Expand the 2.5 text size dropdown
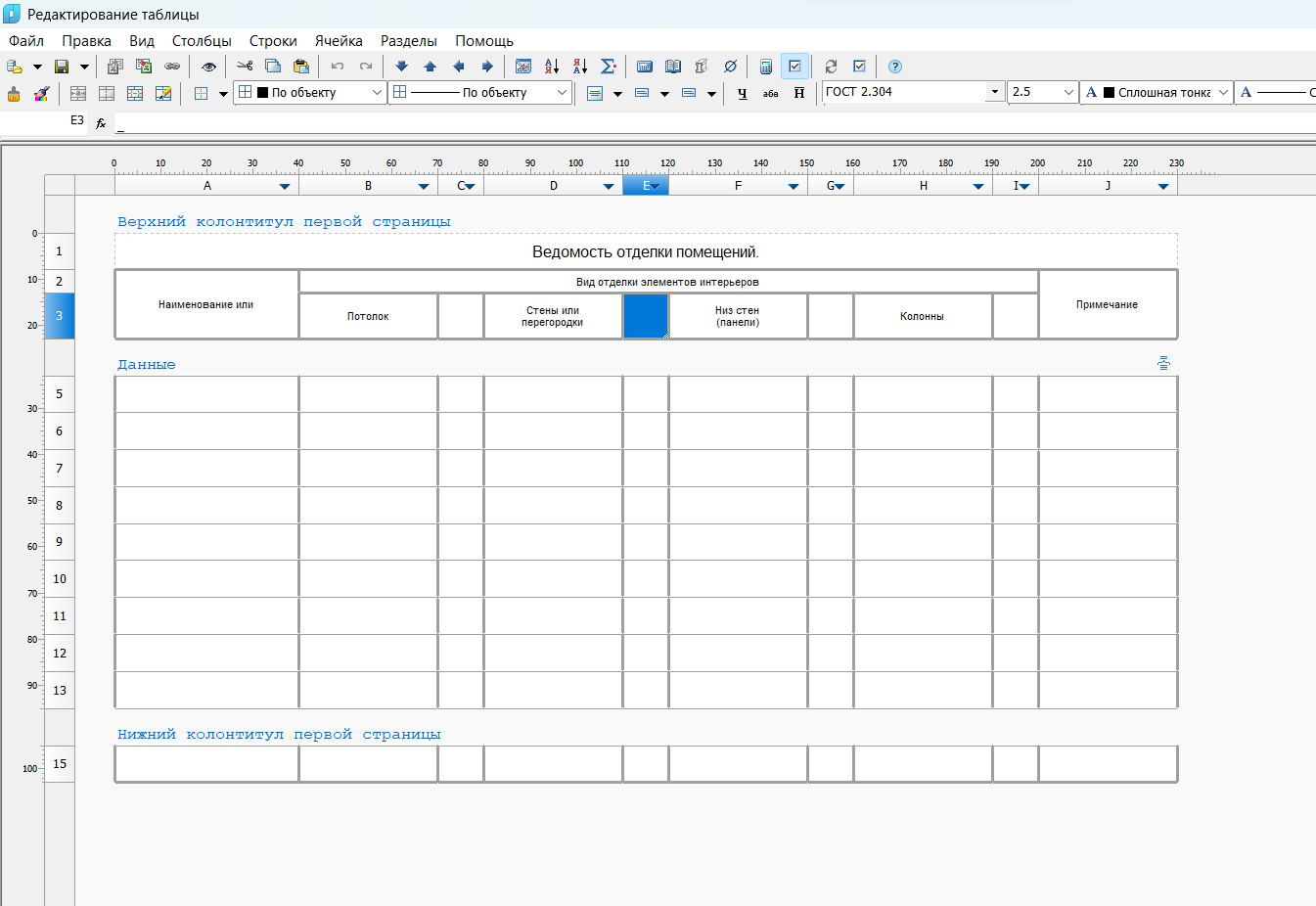 point(1067,92)
